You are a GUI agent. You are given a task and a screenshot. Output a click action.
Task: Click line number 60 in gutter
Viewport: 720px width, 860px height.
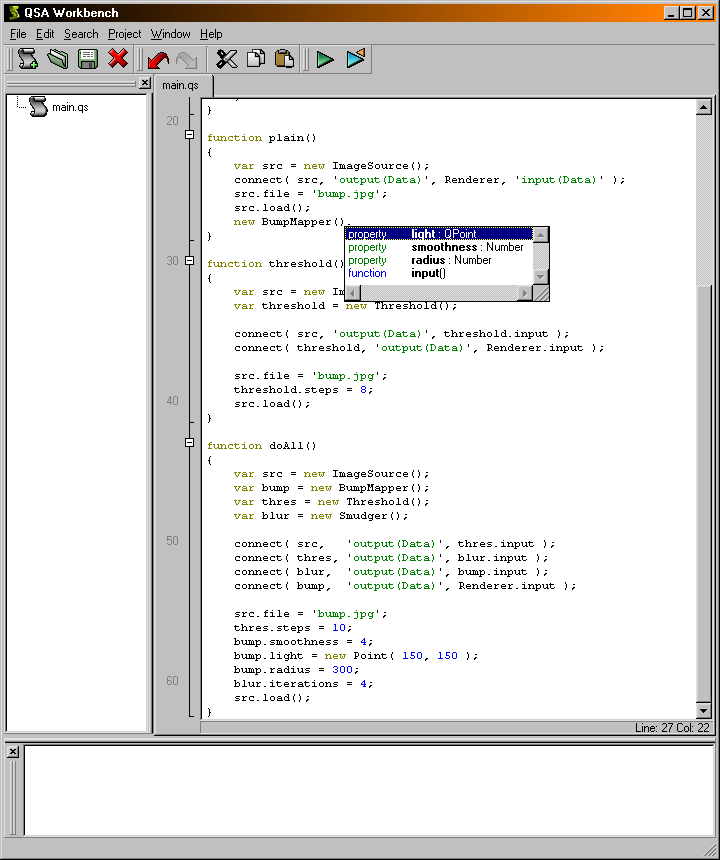(x=172, y=681)
